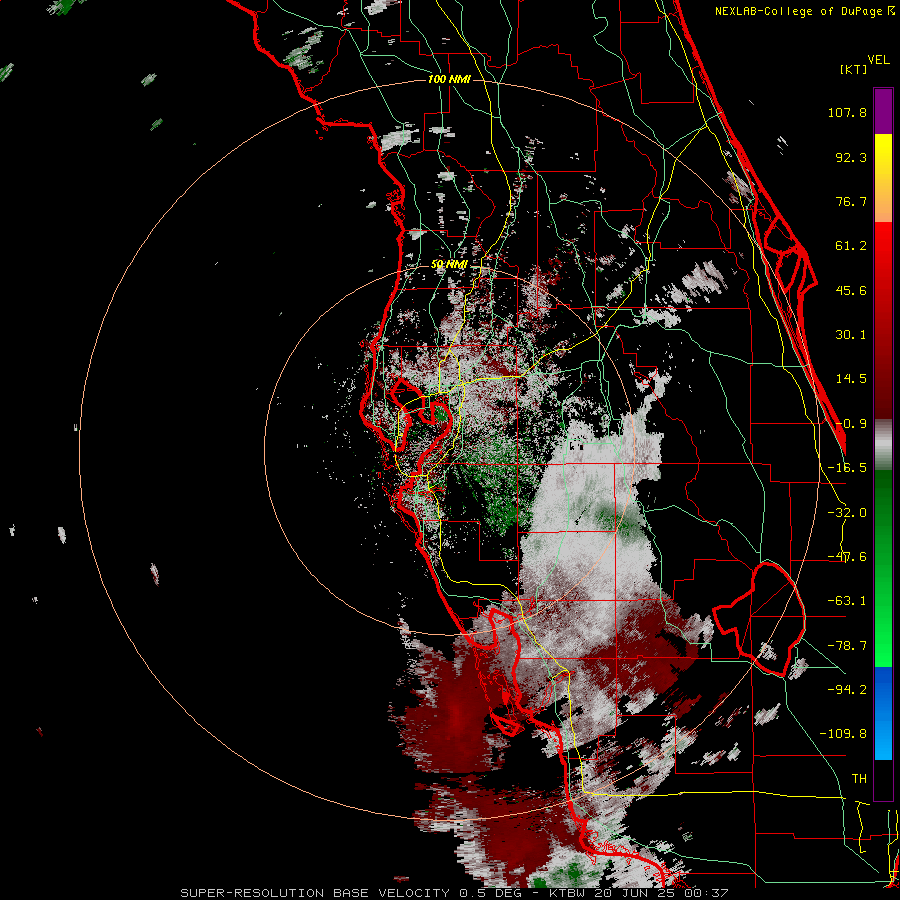Click the Super-Resolution Base Velocity caption text
900x900 pixels.
454,893
